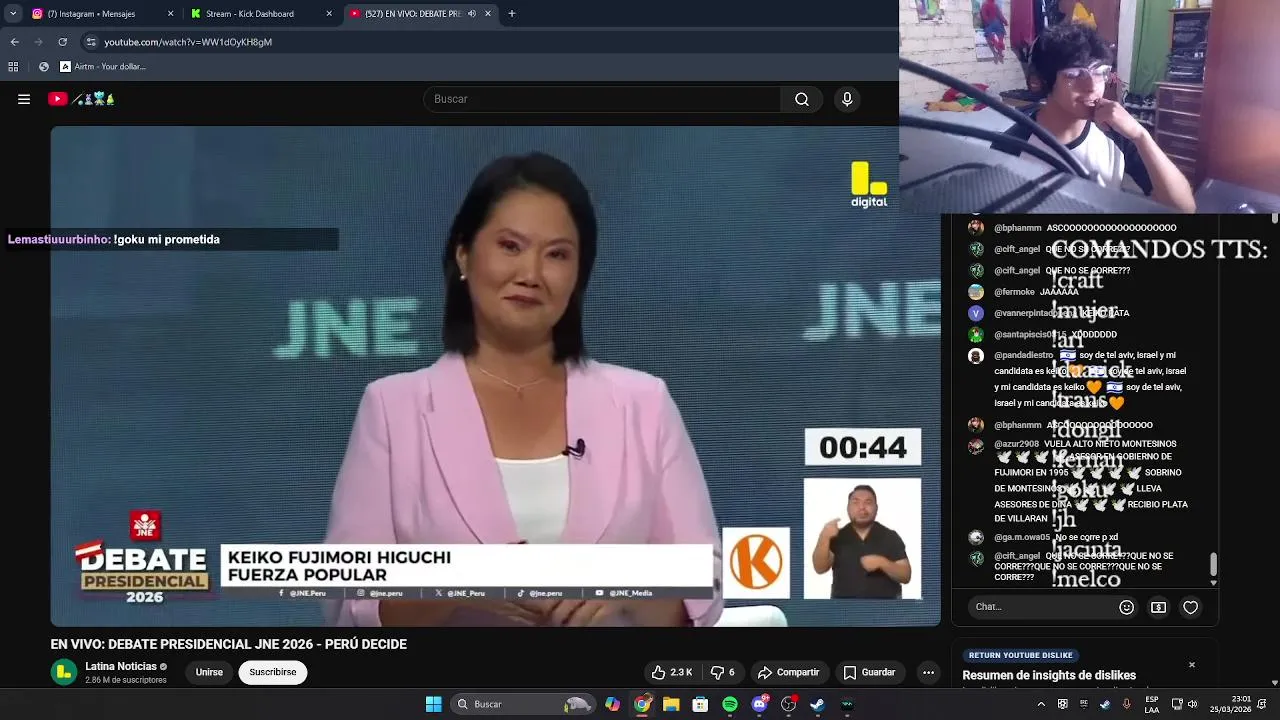Reload the page with the browser refresh icon
Image resolution: width=1280 pixels, height=720 pixels.
[x=62, y=42]
